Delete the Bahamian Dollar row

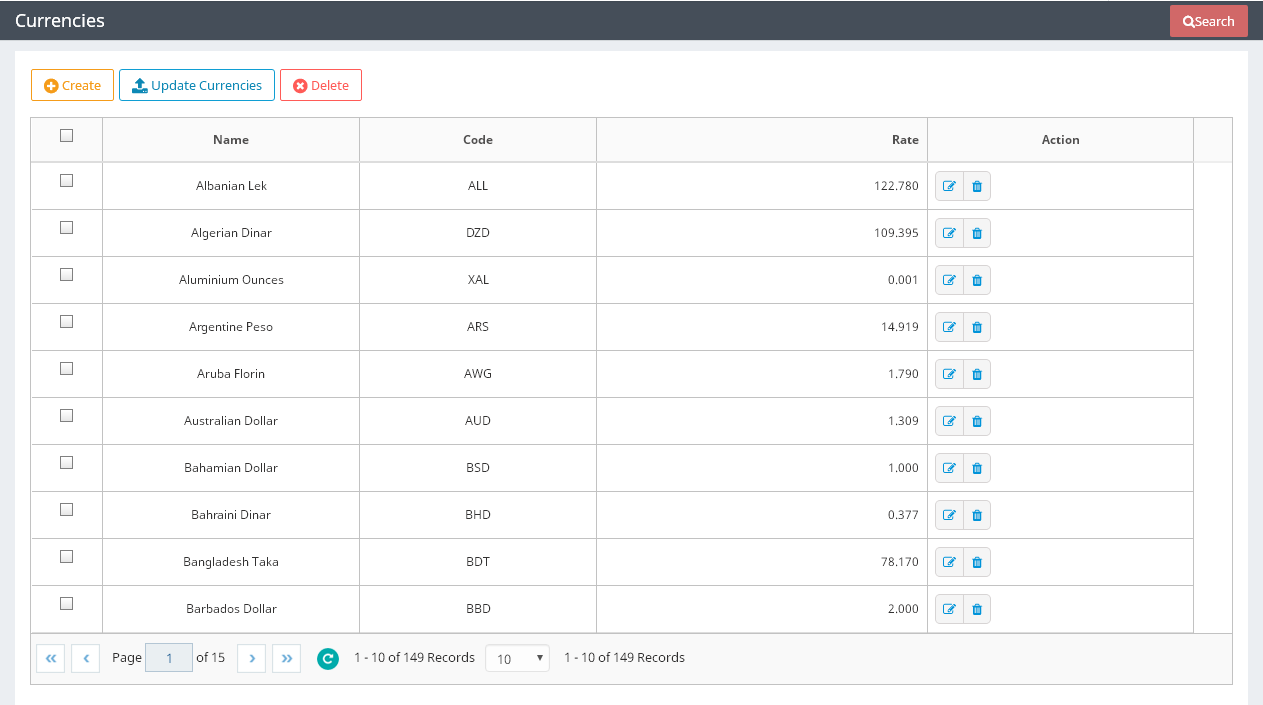click(977, 468)
